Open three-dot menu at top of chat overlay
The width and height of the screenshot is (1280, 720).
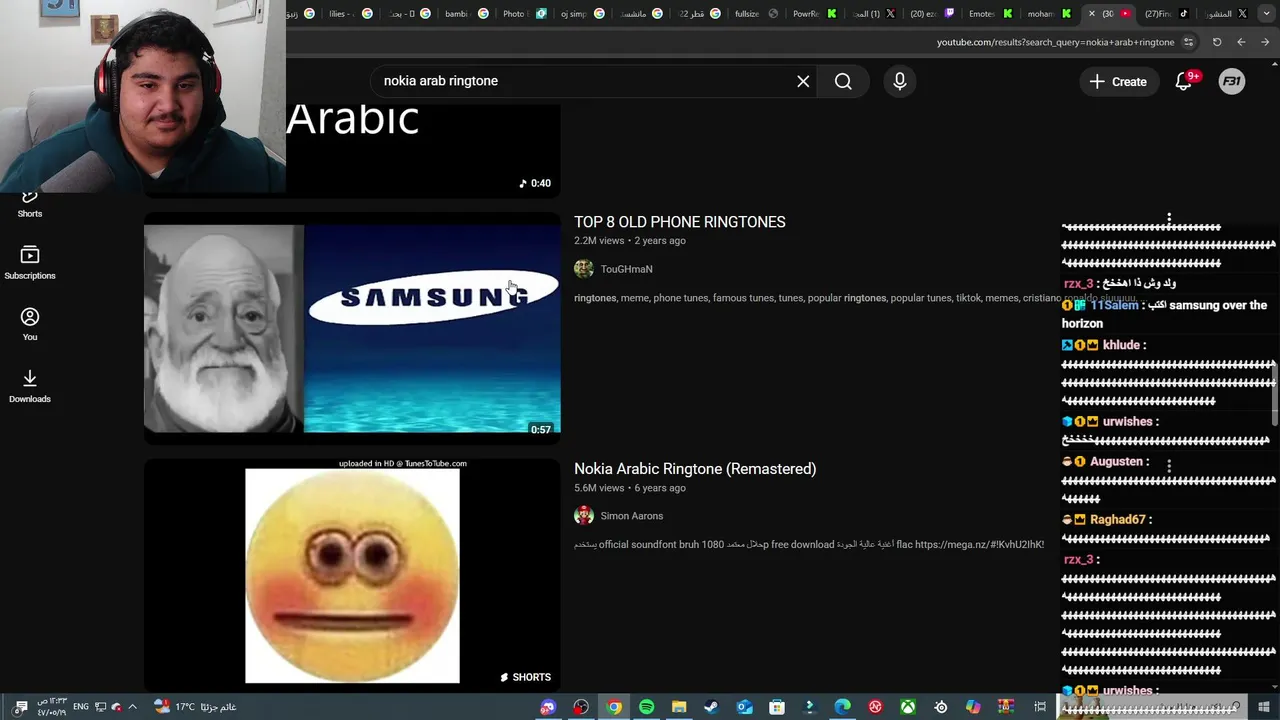tap(1169, 218)
